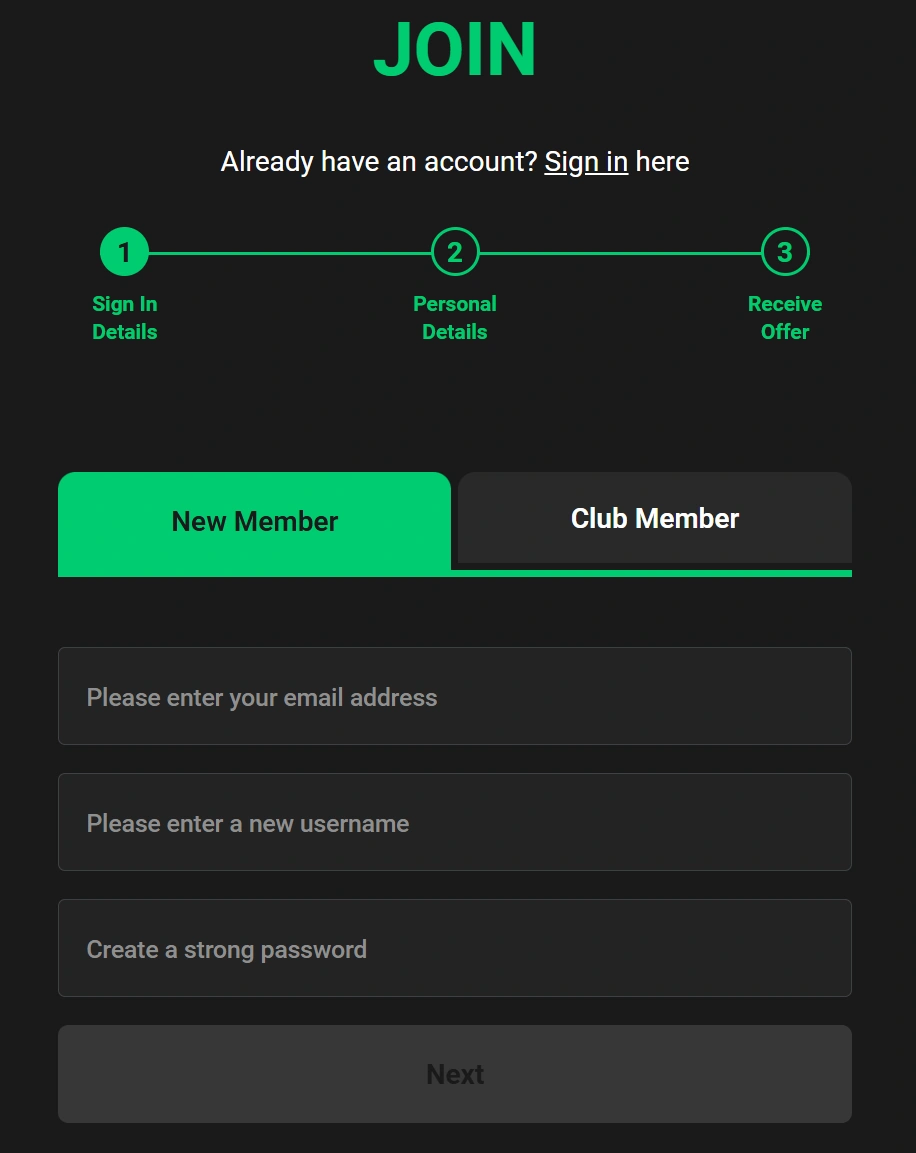This screenshot has height=1153, width=916.
Task: Select the 'Personal Details' step label
Action: [455, 317]
